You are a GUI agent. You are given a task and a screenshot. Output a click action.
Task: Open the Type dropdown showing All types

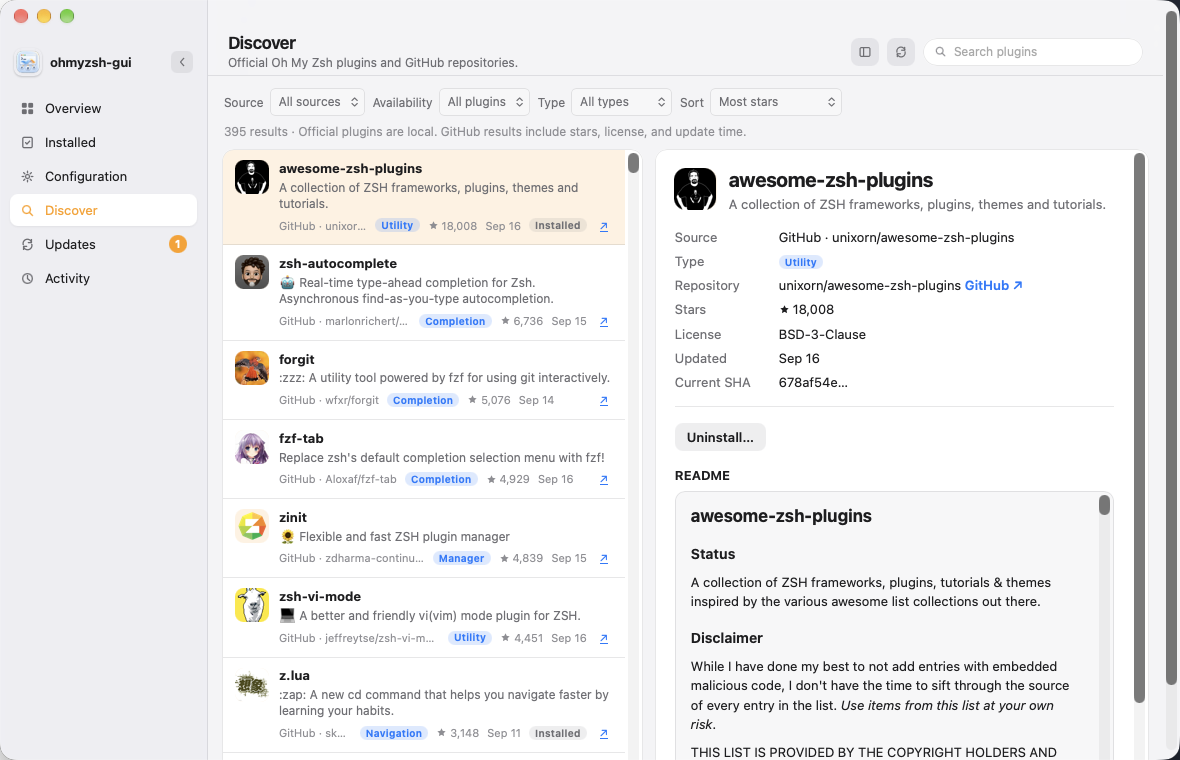point(622,102)
